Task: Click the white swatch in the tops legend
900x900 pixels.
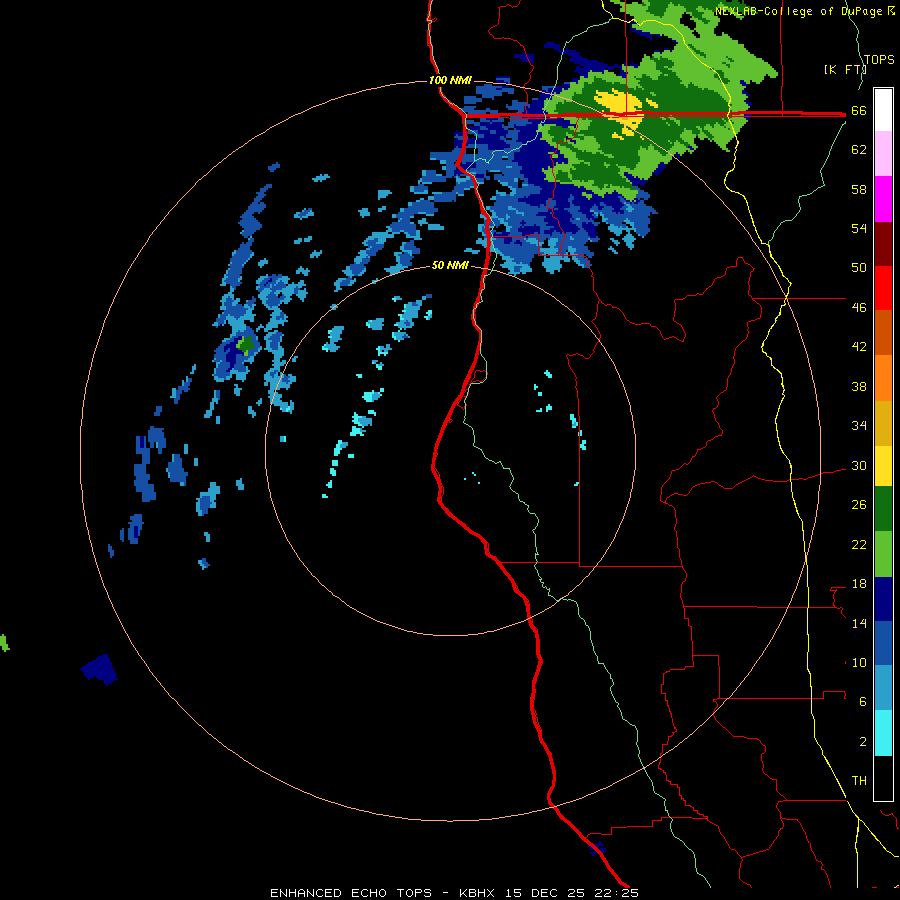Action: [883, 110]
